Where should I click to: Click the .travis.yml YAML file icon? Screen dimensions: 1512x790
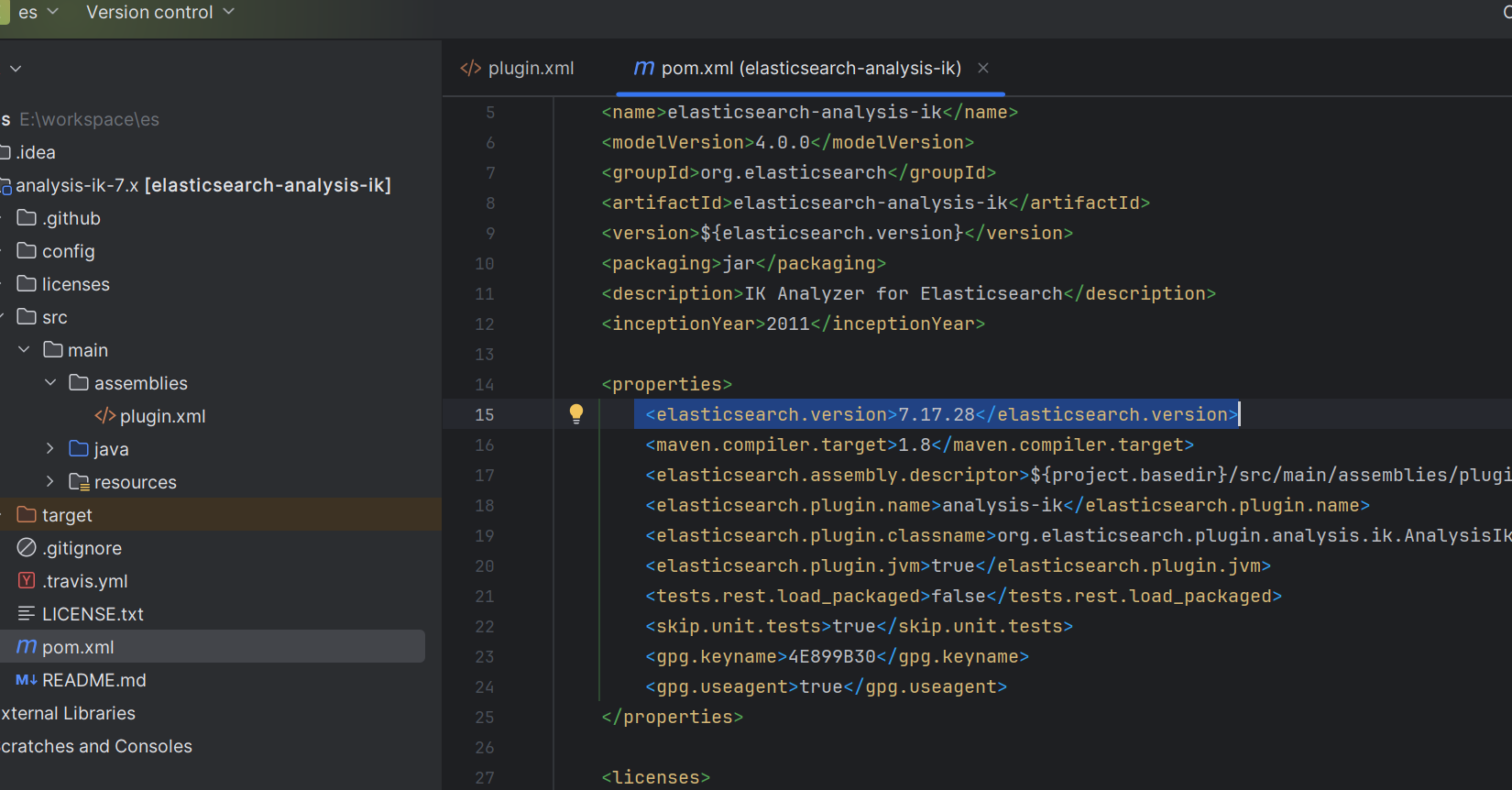click(x=27, y=581)
